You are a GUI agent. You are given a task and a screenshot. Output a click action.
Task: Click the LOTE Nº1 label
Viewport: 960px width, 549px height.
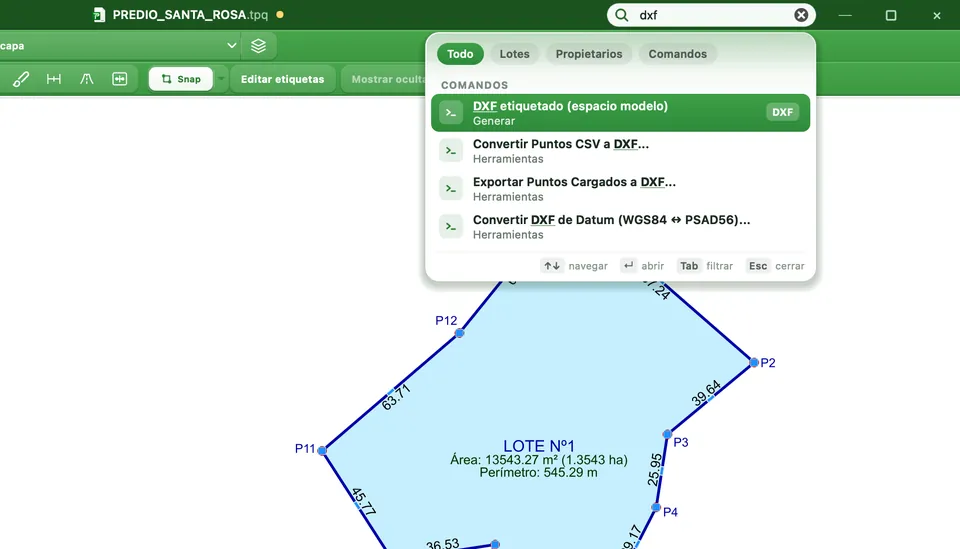pyautogui.click(x=539, y=446)
